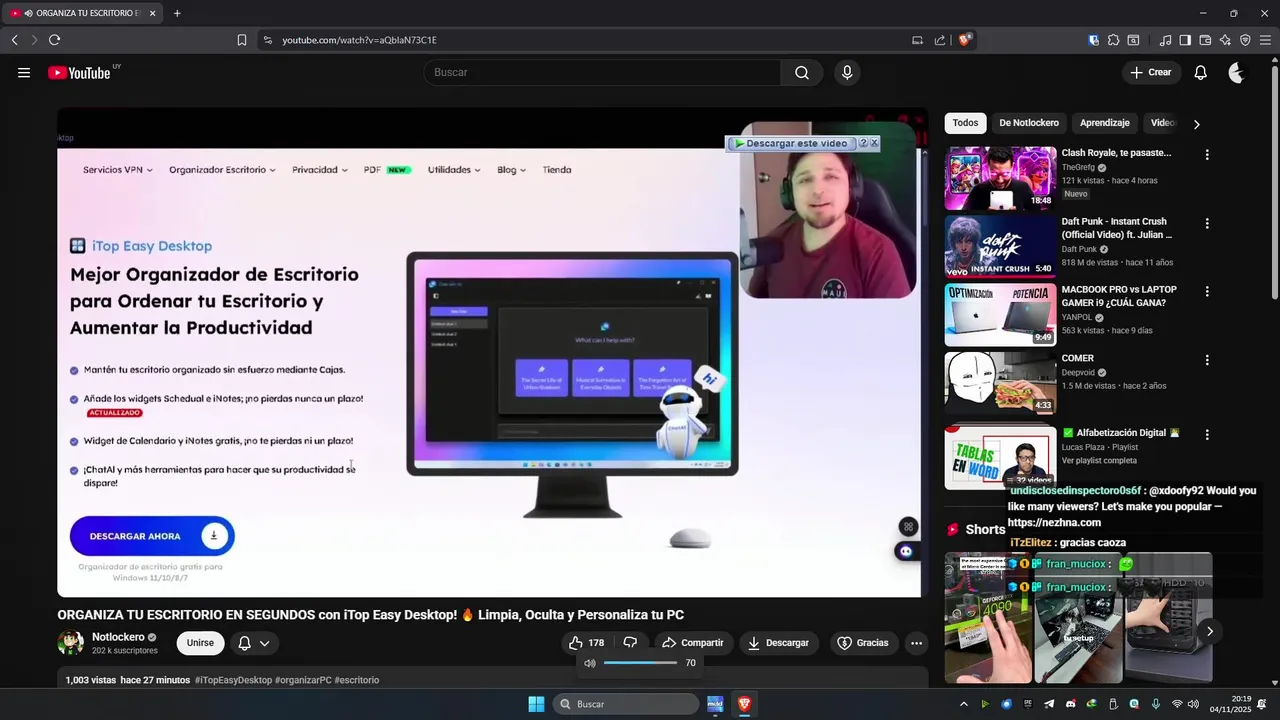Open help on the download overlay
The height and width of the screenshot is (720, 1280).
click(x=863, y=143)
